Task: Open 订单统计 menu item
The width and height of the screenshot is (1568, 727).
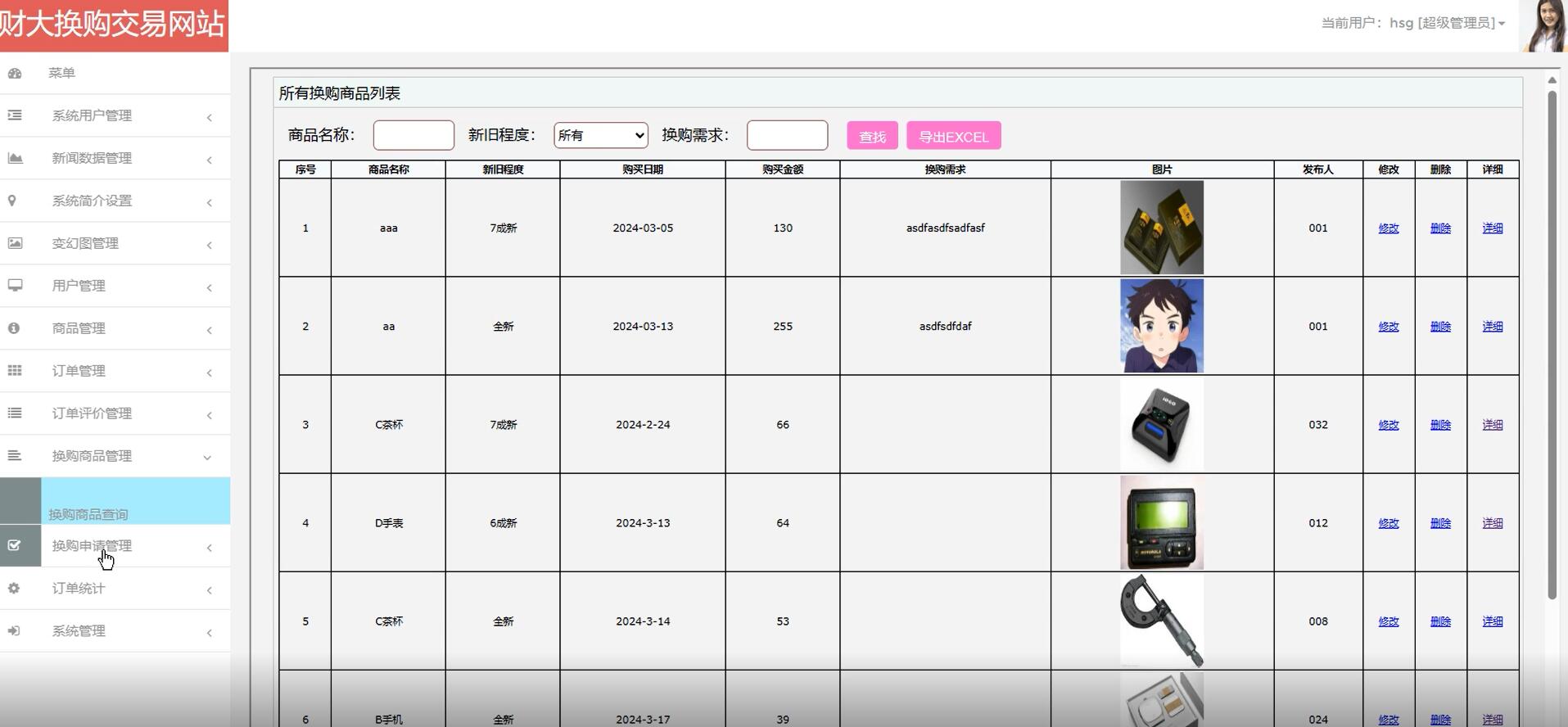Action: (115, 589)
